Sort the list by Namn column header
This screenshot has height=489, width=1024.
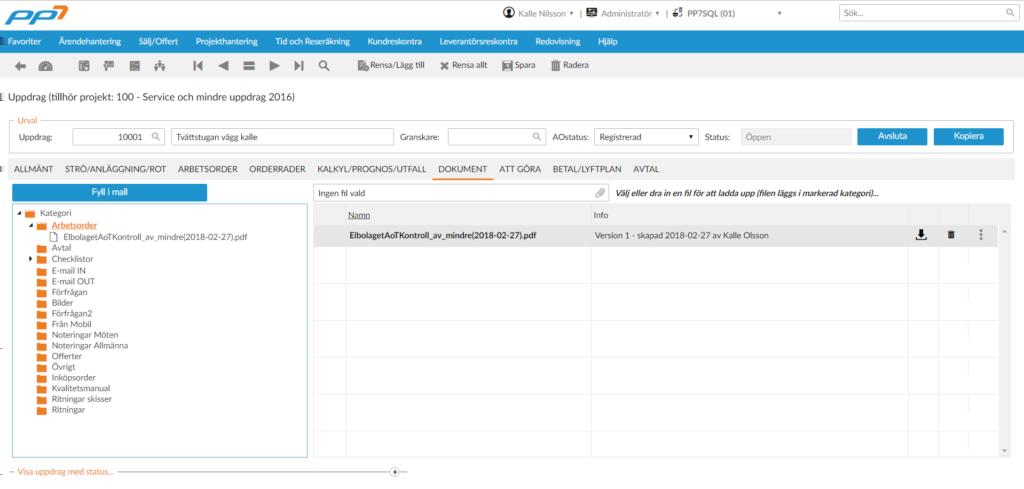[359, 215]
